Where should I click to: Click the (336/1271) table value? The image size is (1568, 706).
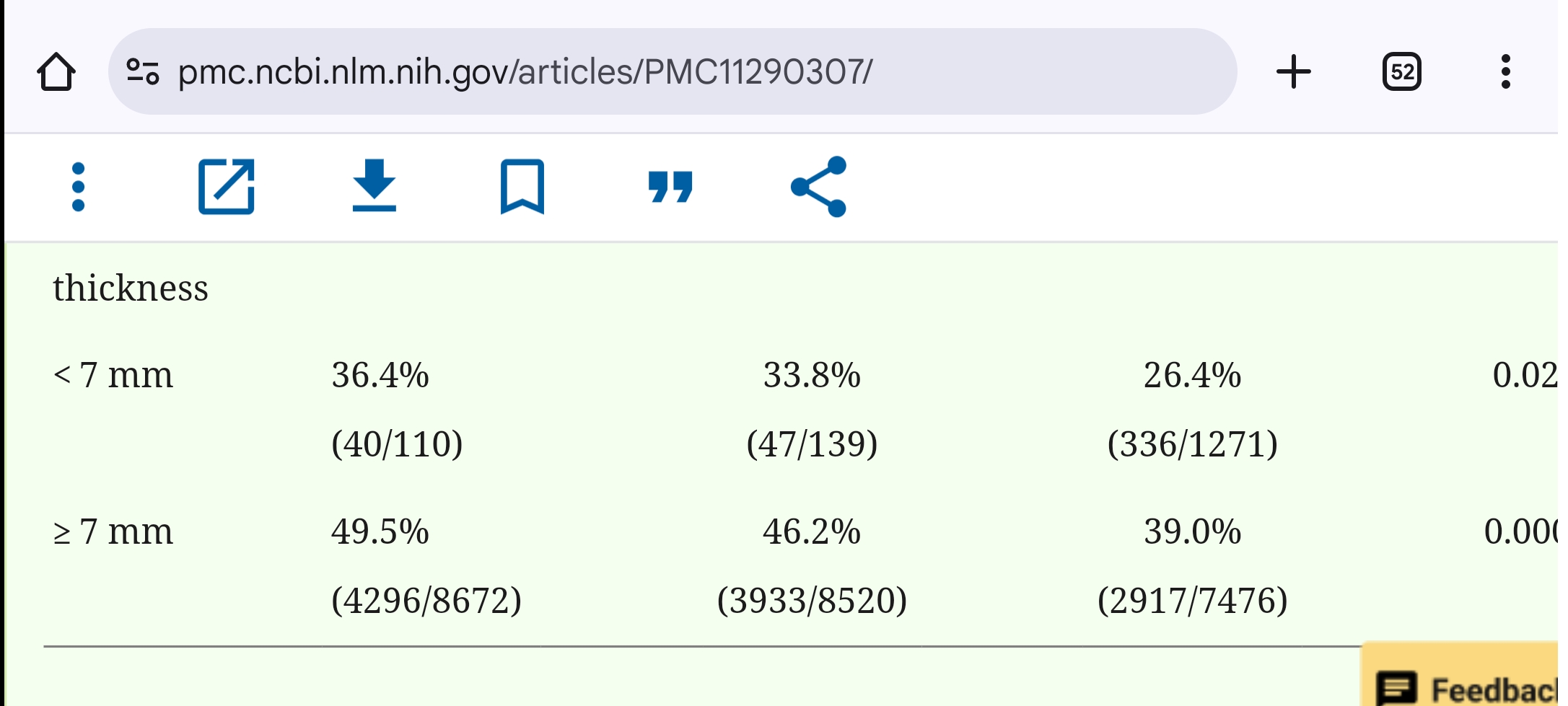pyautogui.click(x=1192, y=444)
